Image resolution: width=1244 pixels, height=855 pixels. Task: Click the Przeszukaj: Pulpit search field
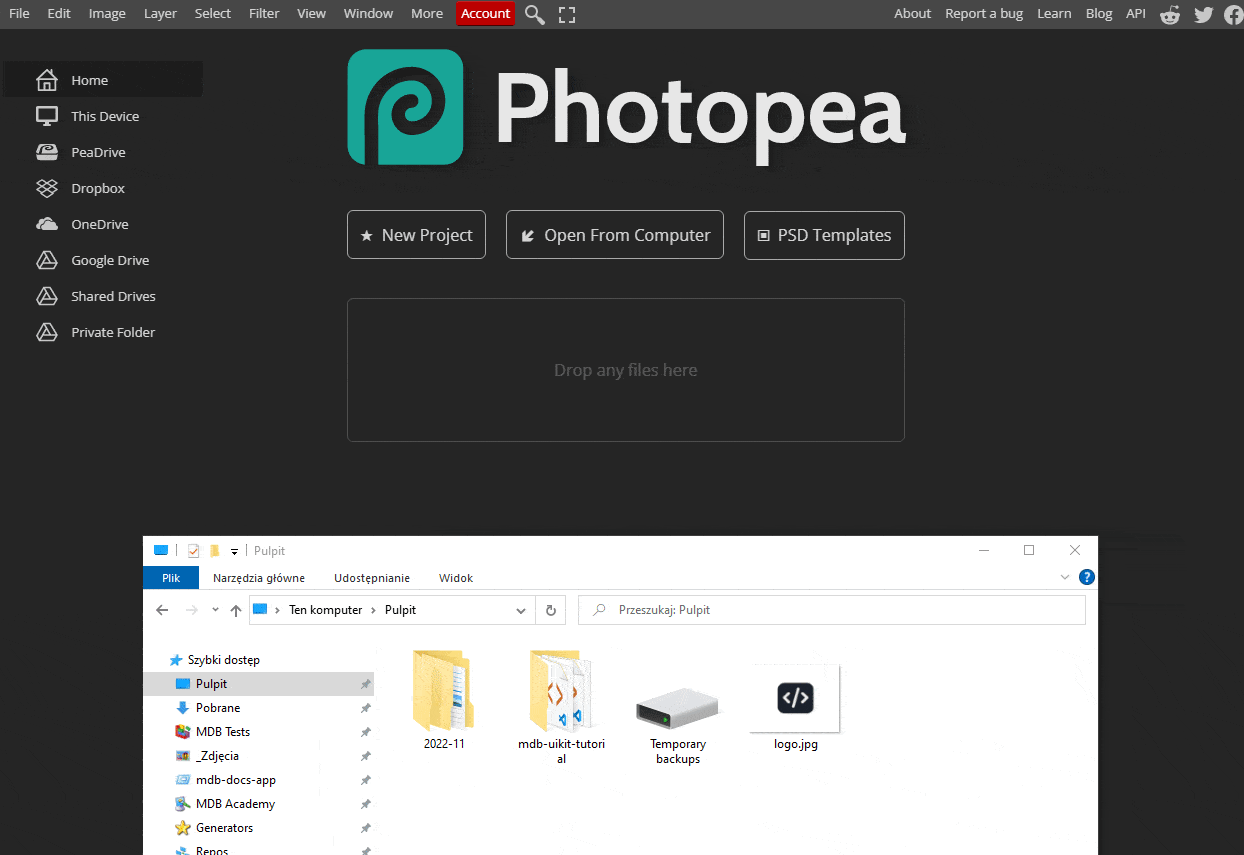click(x=840, y=610)
